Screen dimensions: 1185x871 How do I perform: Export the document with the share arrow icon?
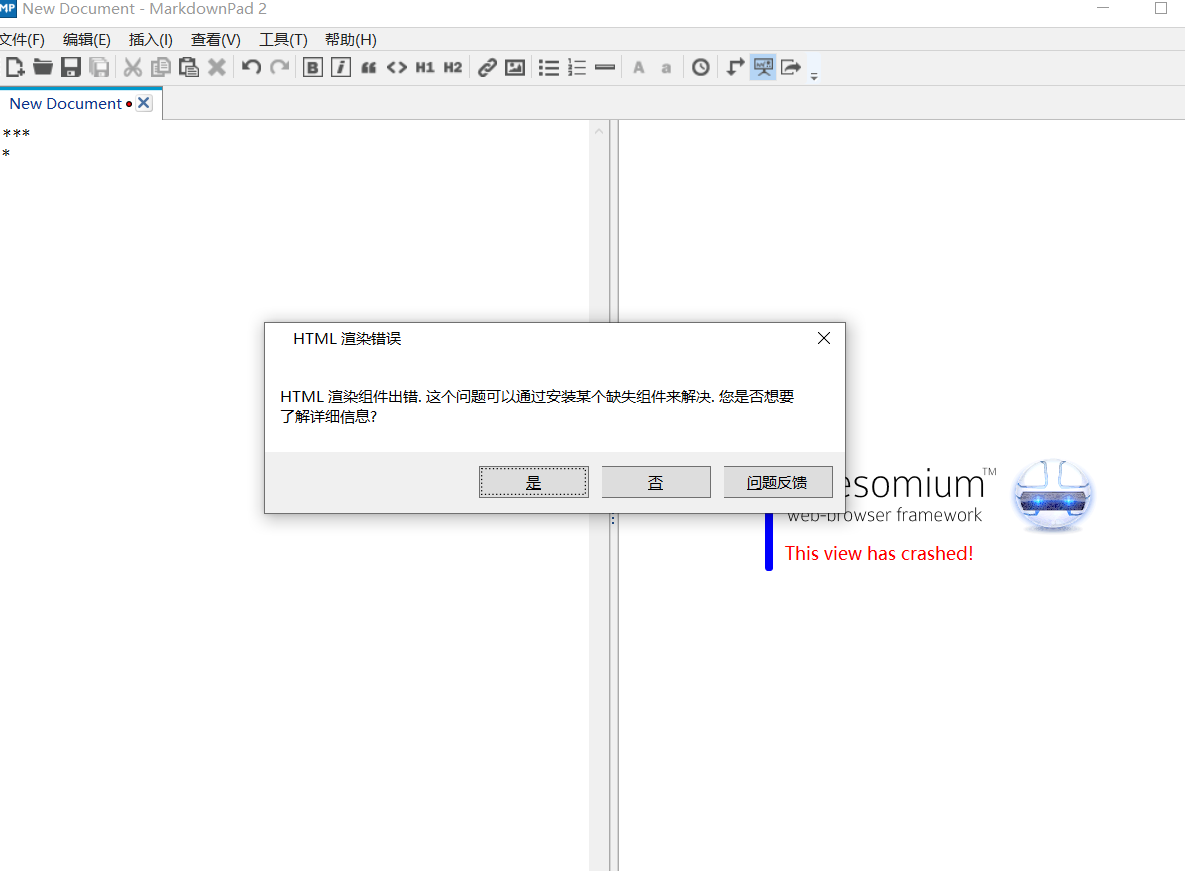click(790, 67)
